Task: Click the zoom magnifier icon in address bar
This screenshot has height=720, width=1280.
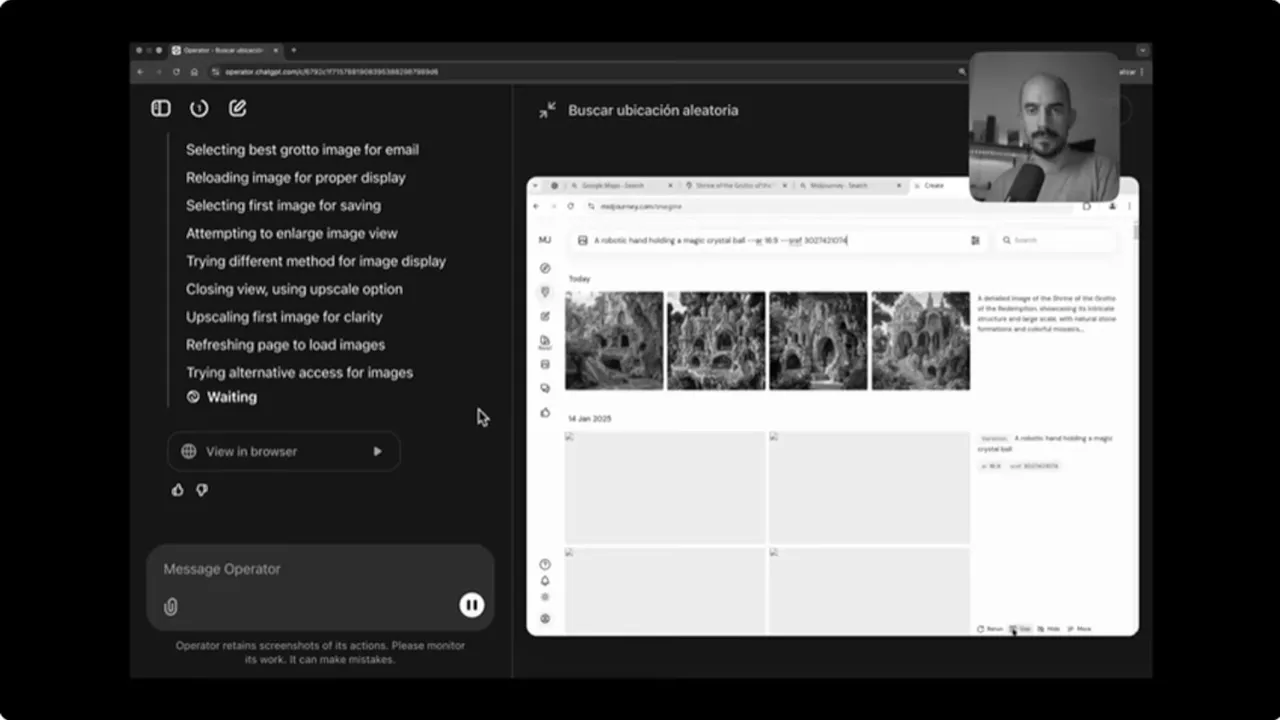Action: pos(962,72)
